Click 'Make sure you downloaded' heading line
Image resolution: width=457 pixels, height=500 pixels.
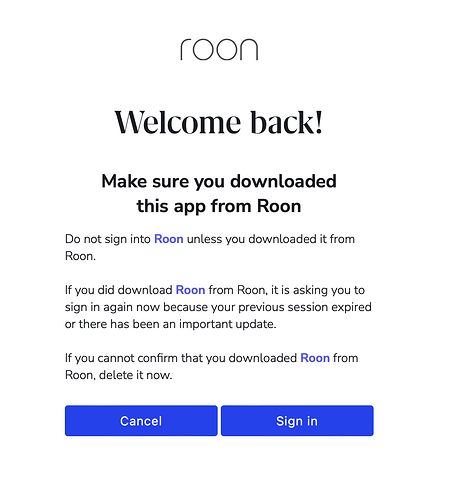pos(219,182)
